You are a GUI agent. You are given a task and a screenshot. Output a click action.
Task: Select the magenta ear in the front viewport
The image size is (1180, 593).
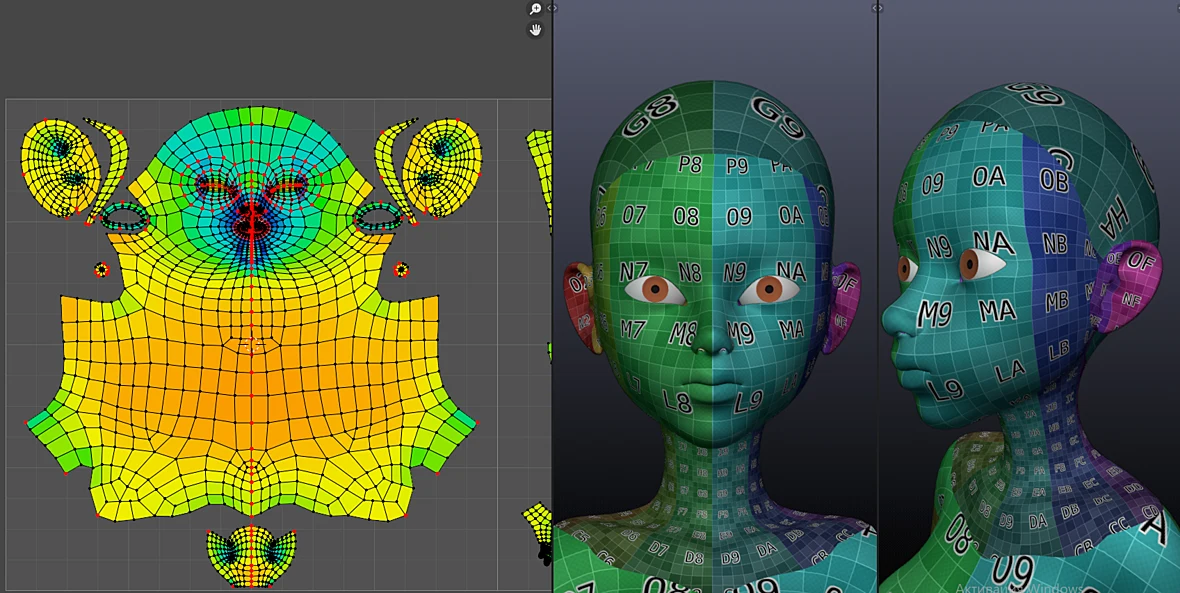[840, 307]
